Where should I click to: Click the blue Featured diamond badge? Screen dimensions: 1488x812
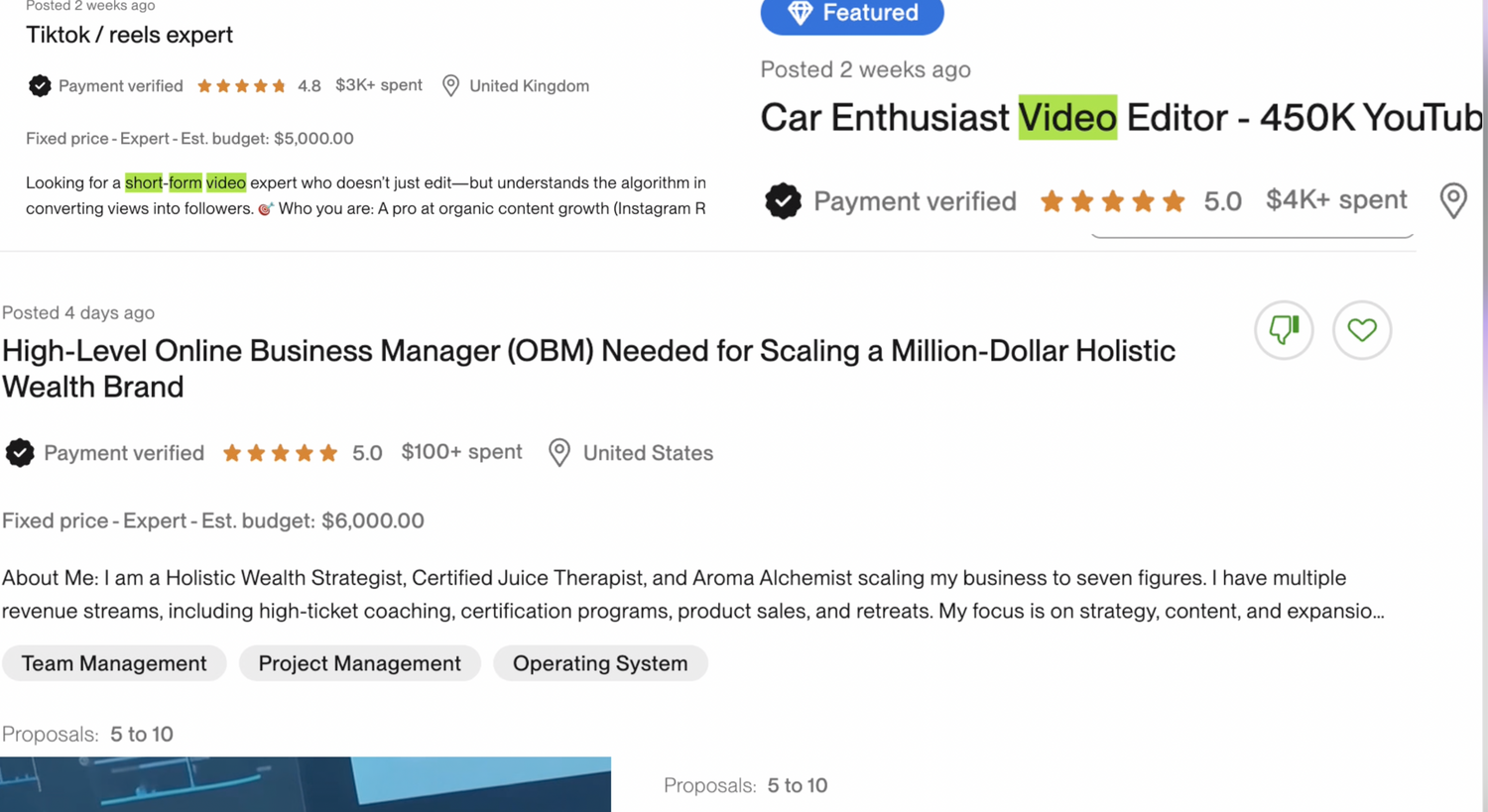(x=851, y=14)
